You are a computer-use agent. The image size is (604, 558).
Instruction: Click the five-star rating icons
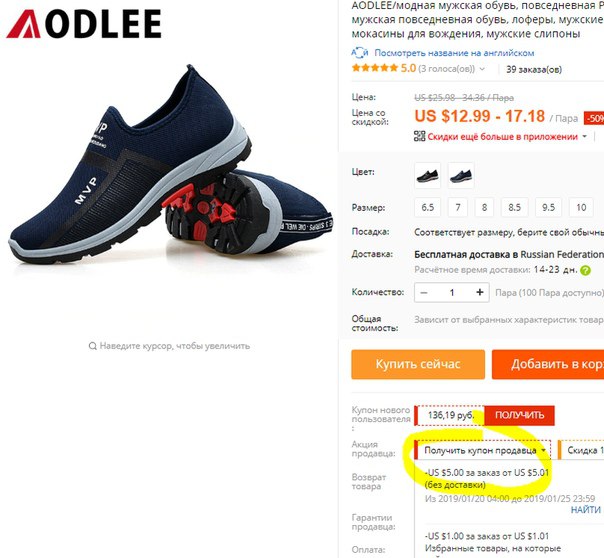(x=374, y=69)
